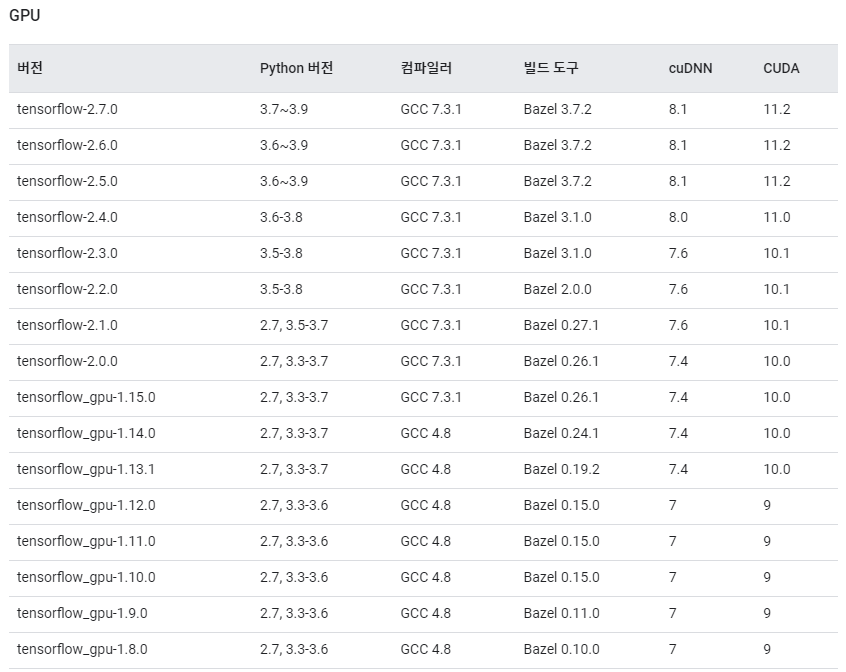846x672 pixels.
Task: Click Bazel 0.10.0 in tensorflow_gpu-1.8.0 row
Action: 562,649
